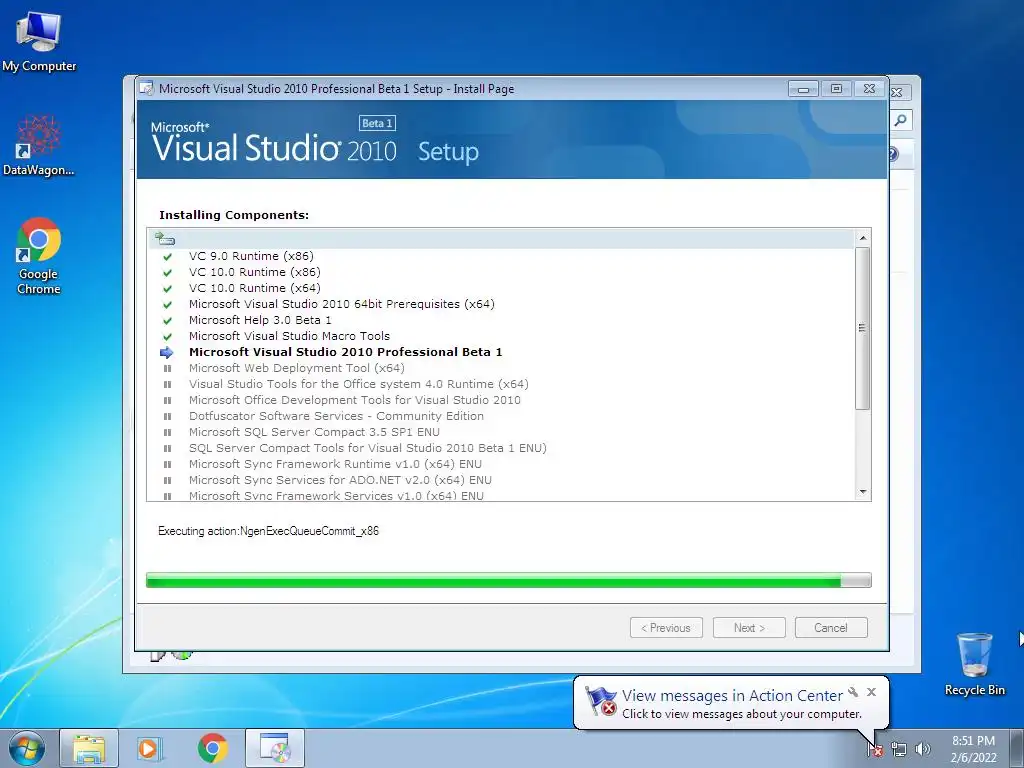Image resolution: width=1024 pixels, height=768 pixels.
Task: Select bold Microsoft Visual Studio 2010 Professional Beta 1
Action: (345, 352)
